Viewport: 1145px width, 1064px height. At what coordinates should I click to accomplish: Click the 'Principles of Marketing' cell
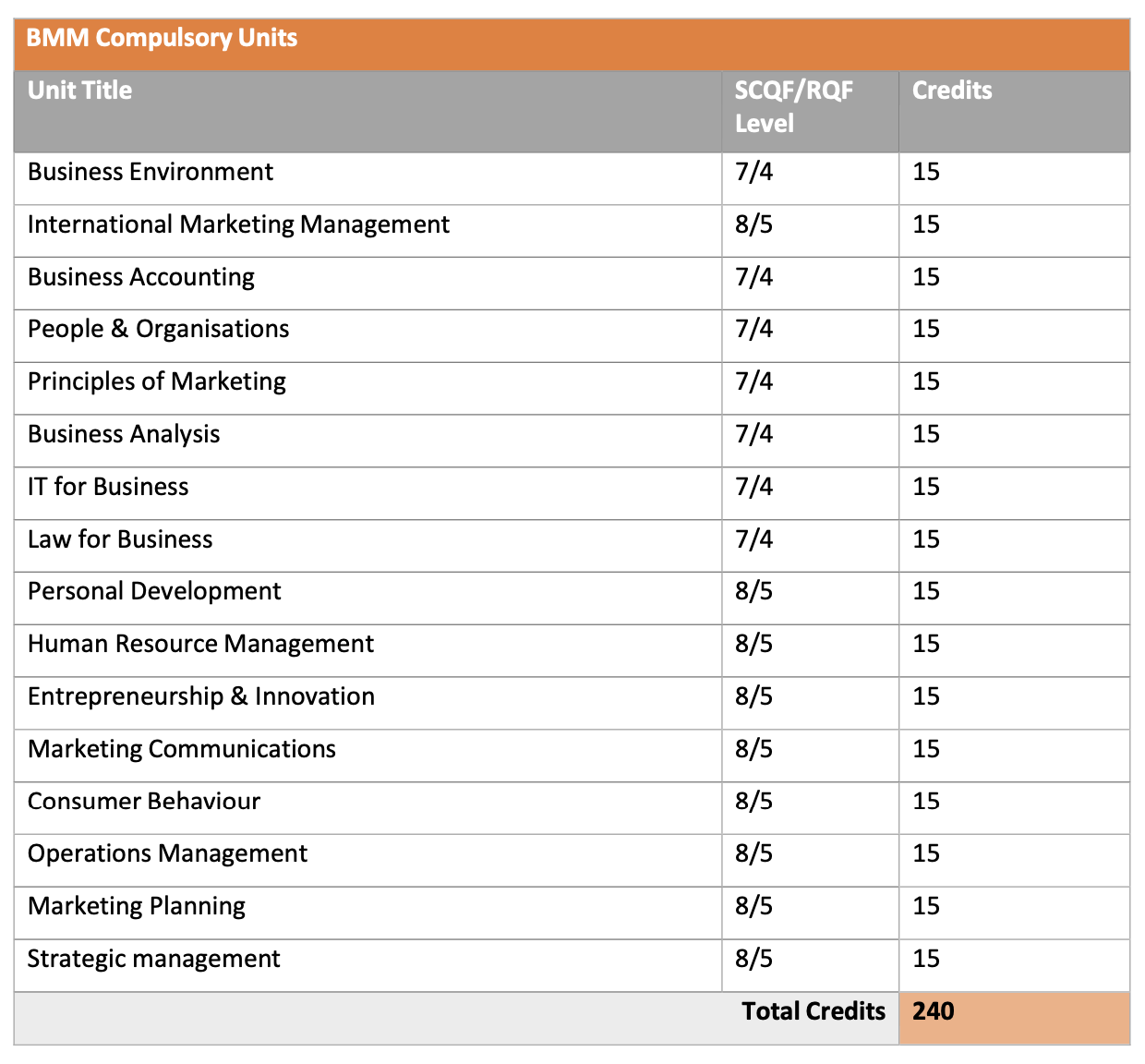tap(157, 382)
